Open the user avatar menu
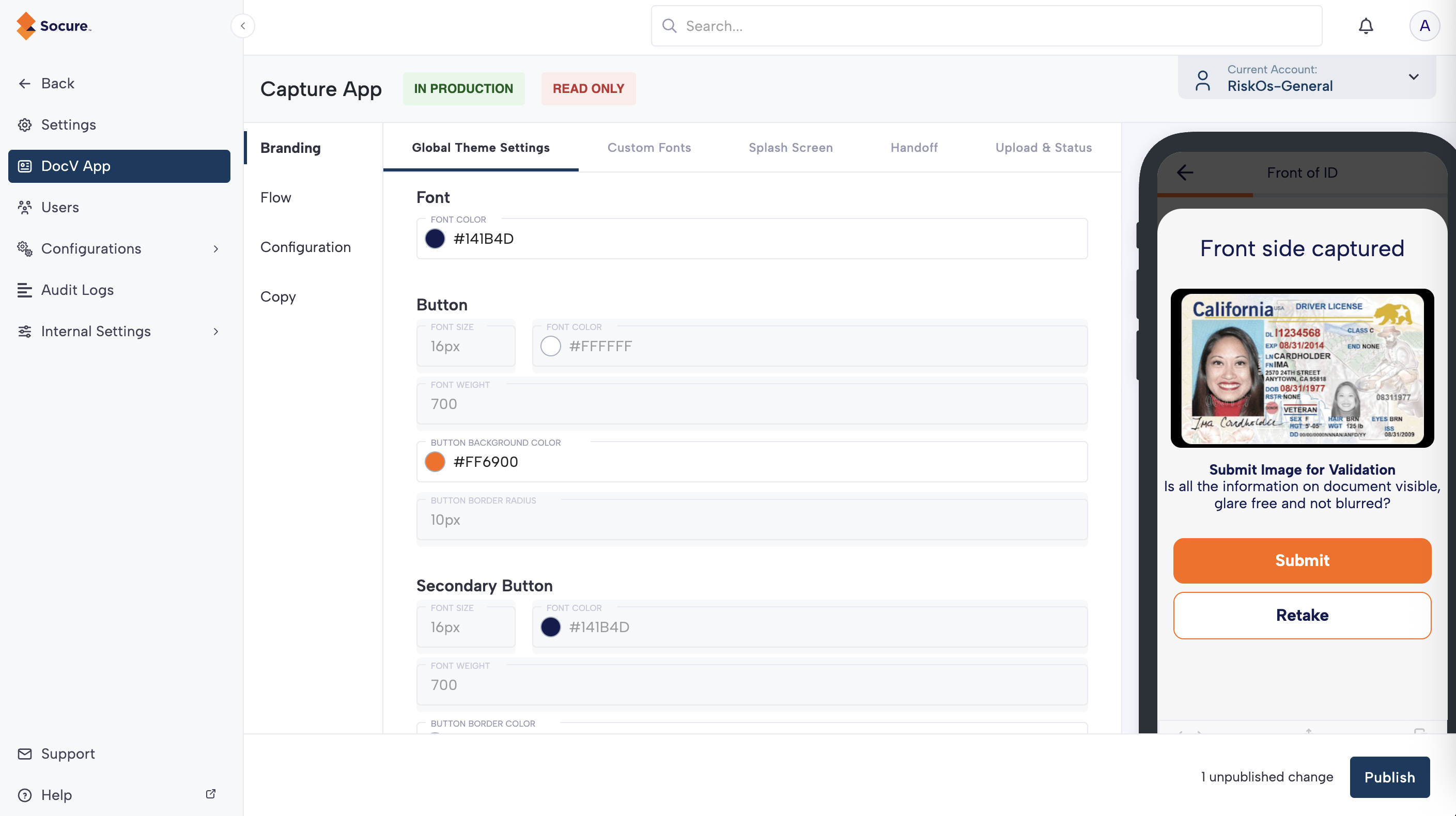Screen dimensions: 1456x816 (1424, 26)
